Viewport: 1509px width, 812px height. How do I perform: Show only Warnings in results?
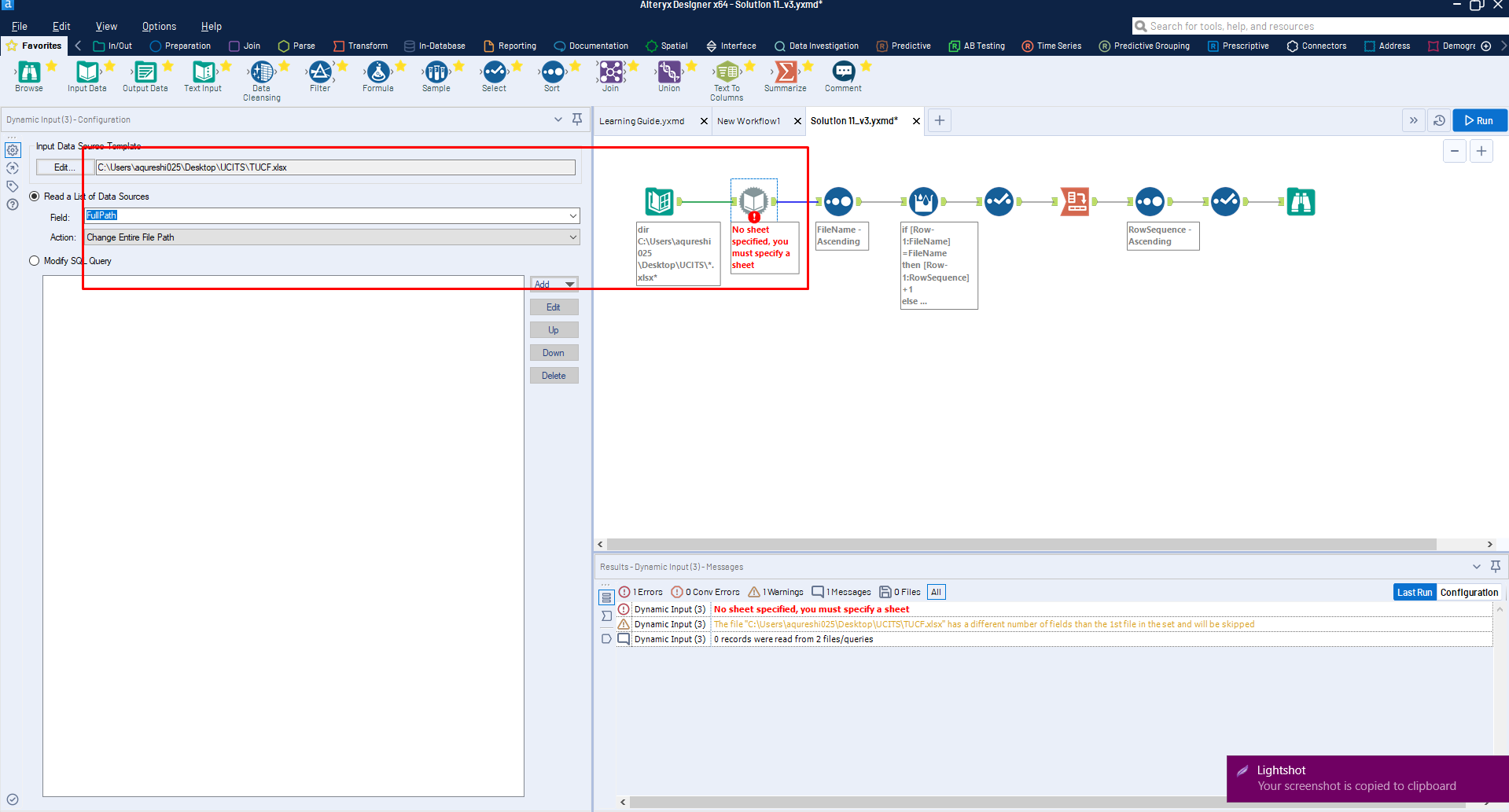pyautogui.click(x=776, y=592)
